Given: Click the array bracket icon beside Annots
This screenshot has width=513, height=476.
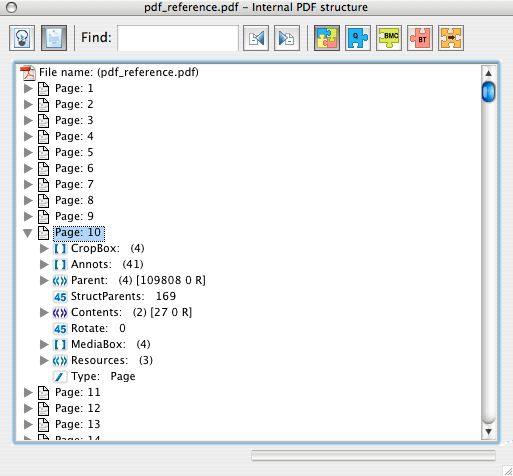Looking at the screenshot, I should pos(60,265).
